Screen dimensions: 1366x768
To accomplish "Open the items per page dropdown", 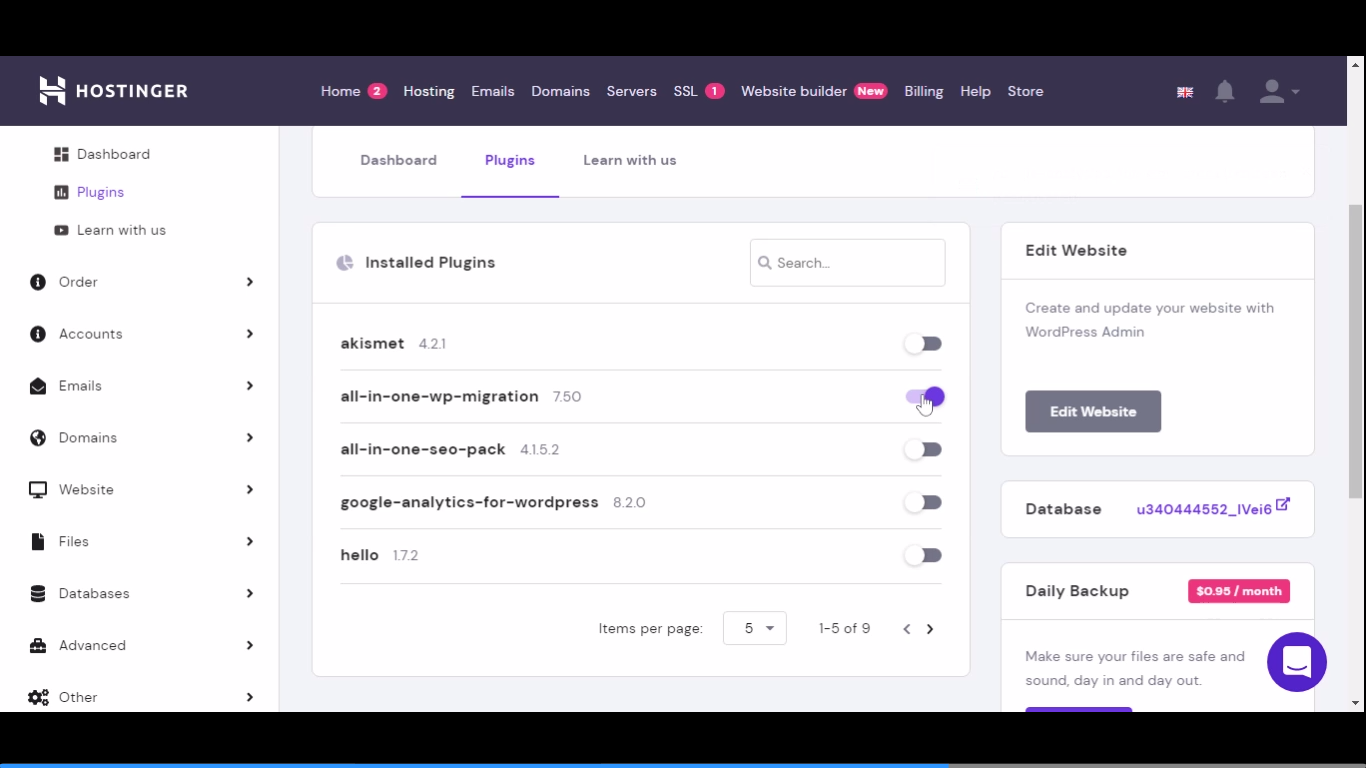I will [x=755, y=628].
